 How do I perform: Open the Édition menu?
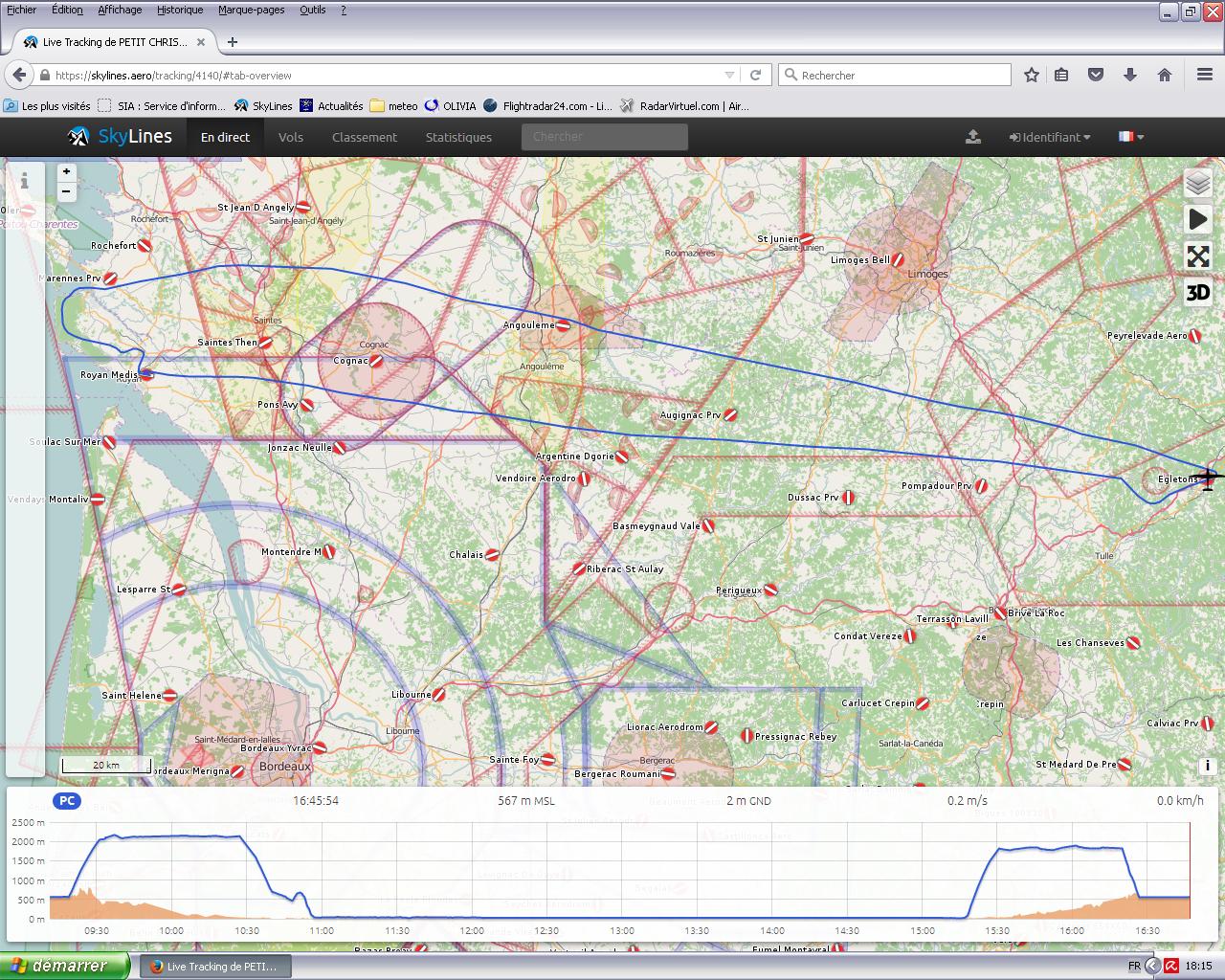coord(67,10)
